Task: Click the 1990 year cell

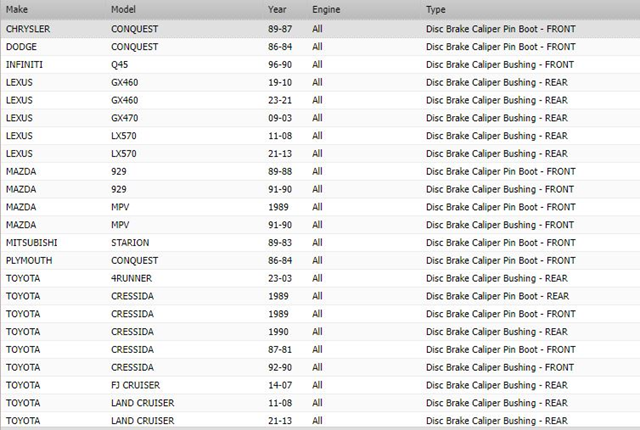Action: coord(277,331)
